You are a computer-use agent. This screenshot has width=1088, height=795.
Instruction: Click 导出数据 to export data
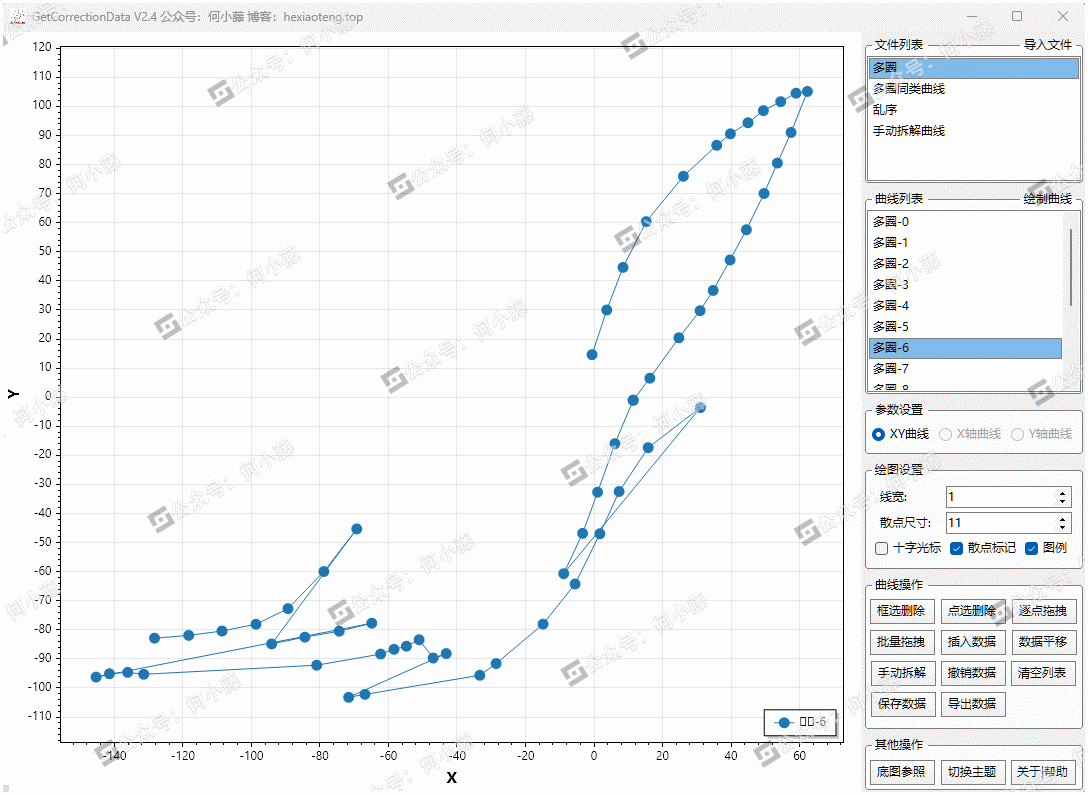[x=972, y=704]
